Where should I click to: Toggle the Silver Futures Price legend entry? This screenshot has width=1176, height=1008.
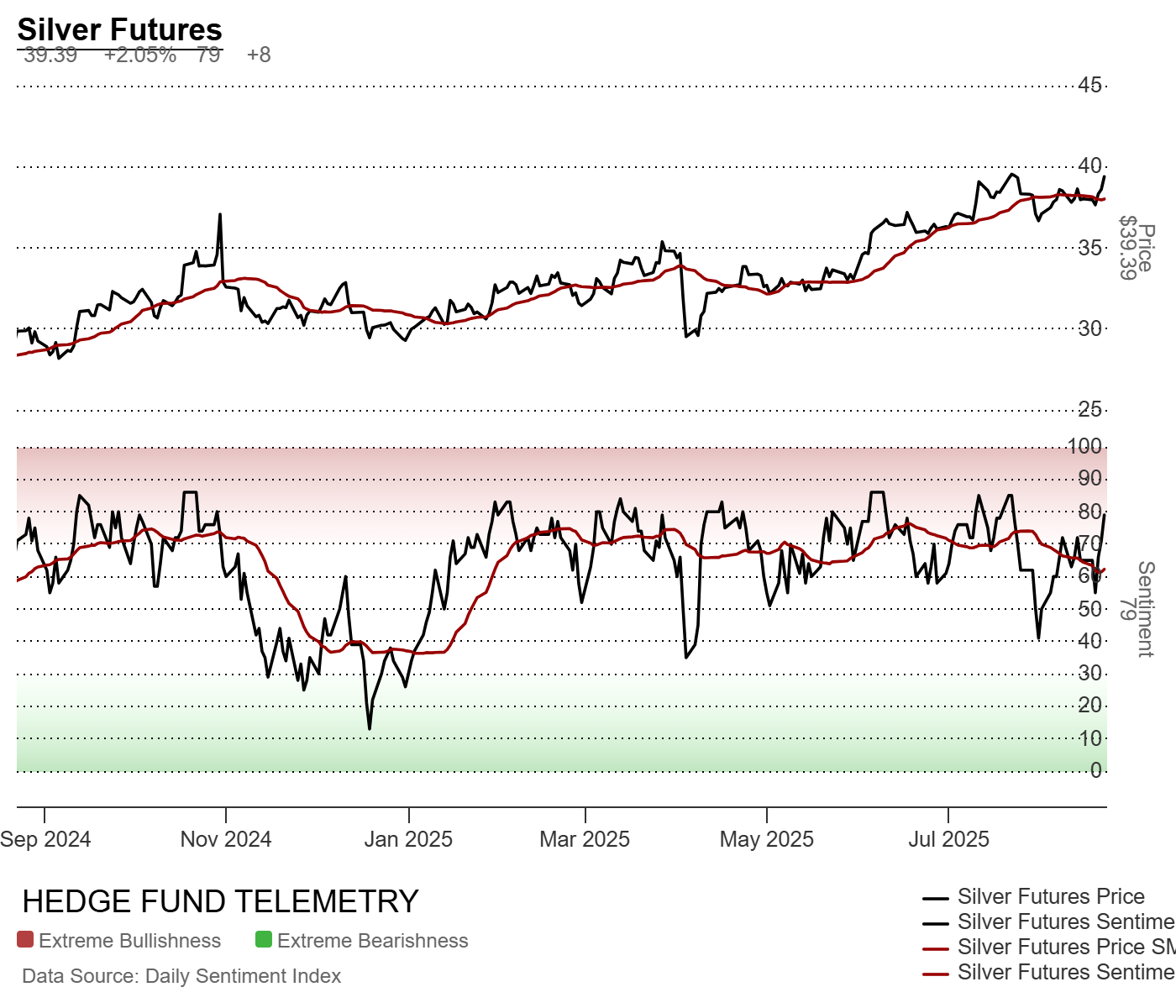pos(1050,897)
